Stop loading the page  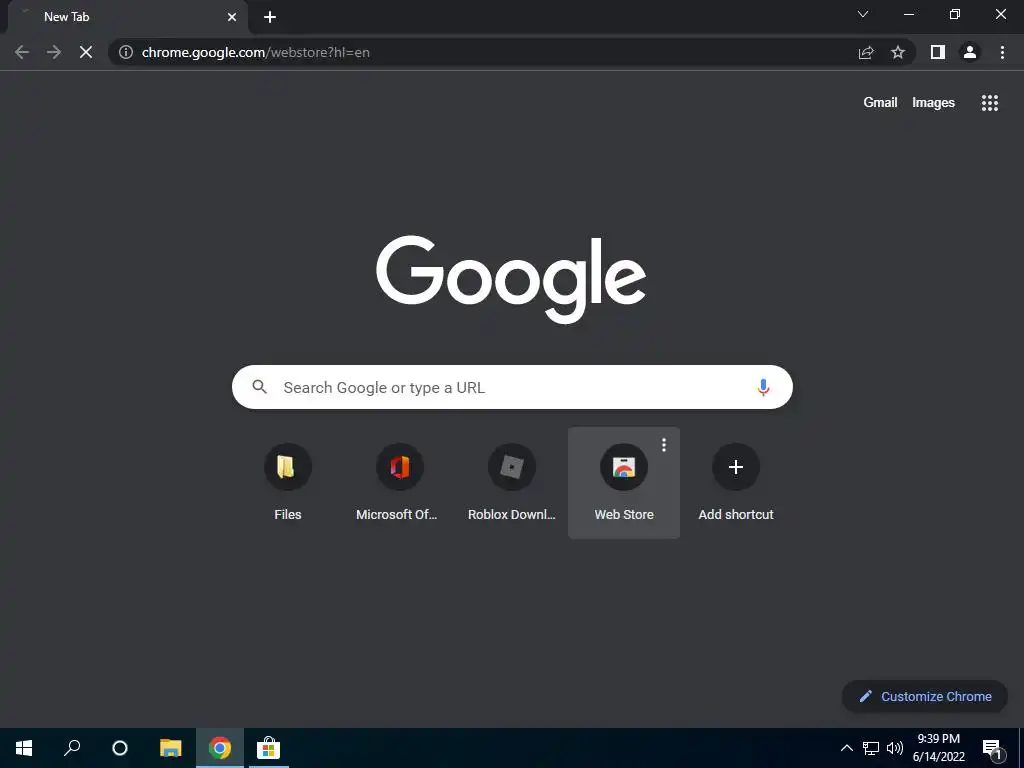point(86,52)
